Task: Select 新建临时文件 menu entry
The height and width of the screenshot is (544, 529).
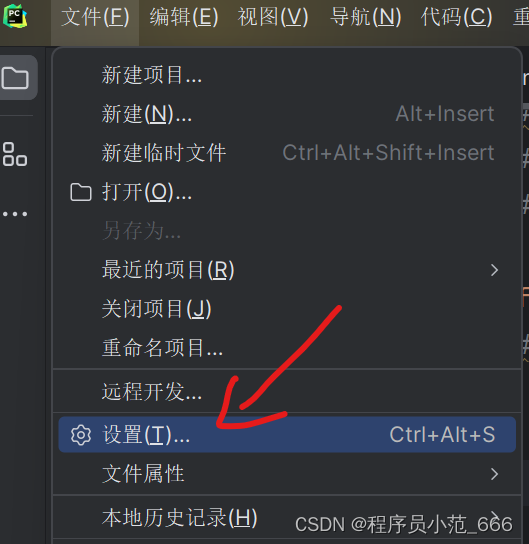Action: pos(287,153)
